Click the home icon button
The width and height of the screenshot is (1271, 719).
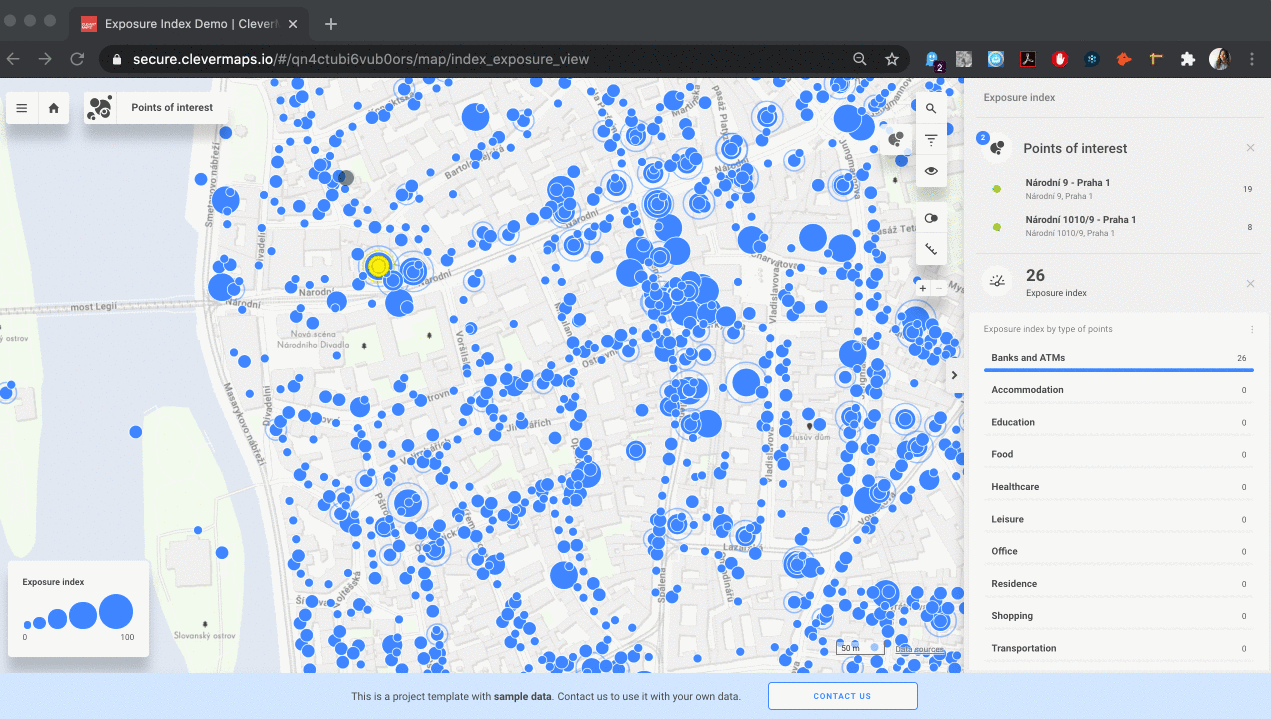(54, 108)
